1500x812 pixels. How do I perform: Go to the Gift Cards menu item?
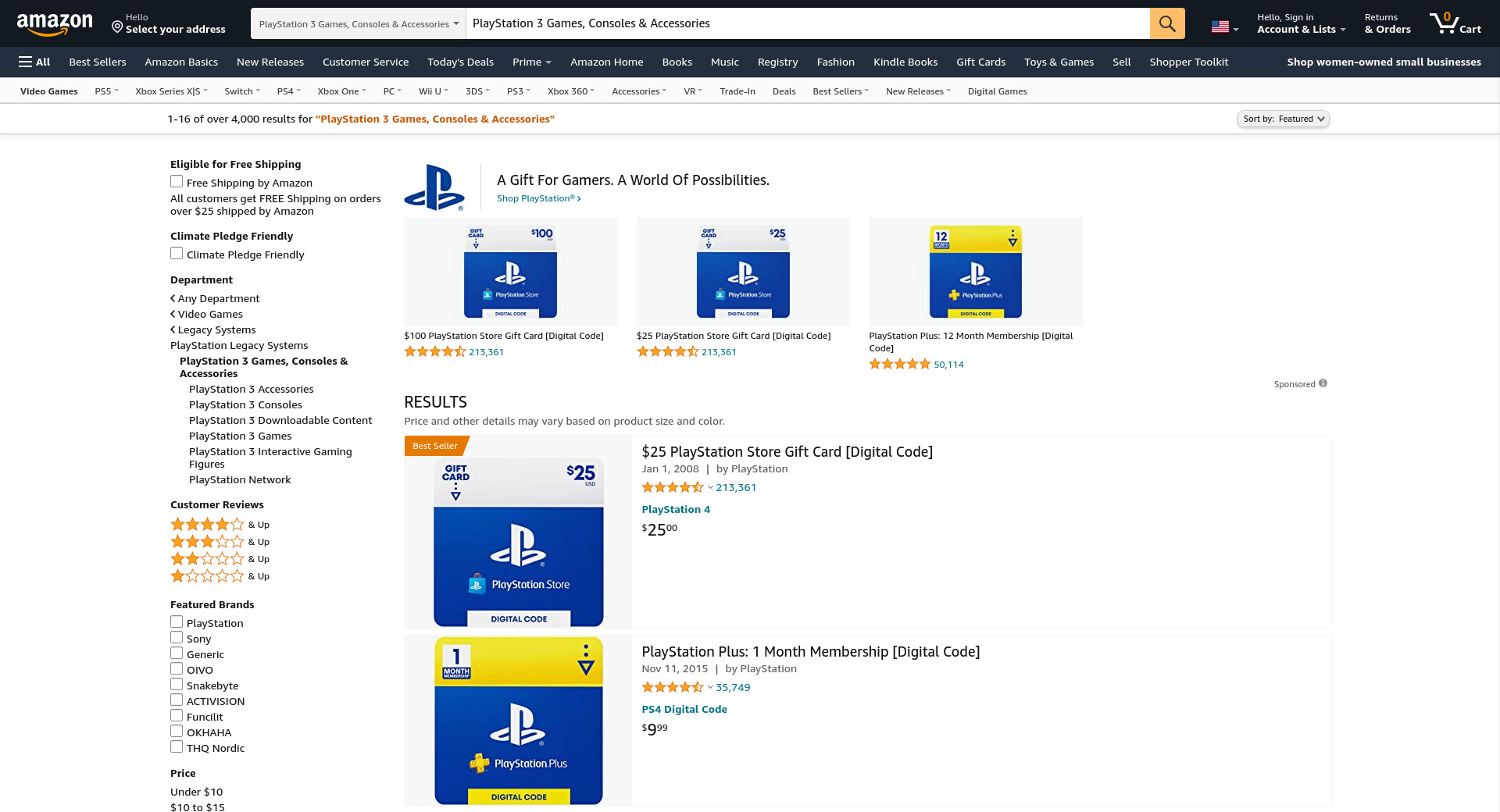click(x=980, y=62)
